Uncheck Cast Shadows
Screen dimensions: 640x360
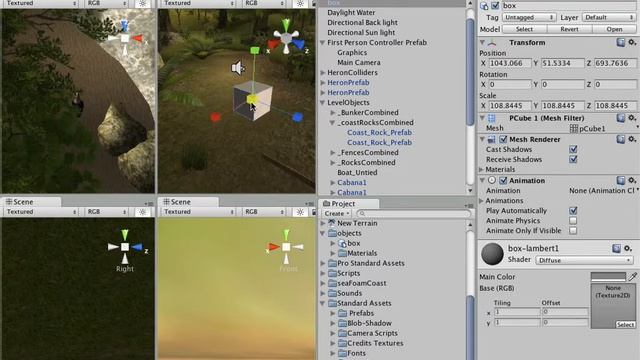click(x=573, y=149)
